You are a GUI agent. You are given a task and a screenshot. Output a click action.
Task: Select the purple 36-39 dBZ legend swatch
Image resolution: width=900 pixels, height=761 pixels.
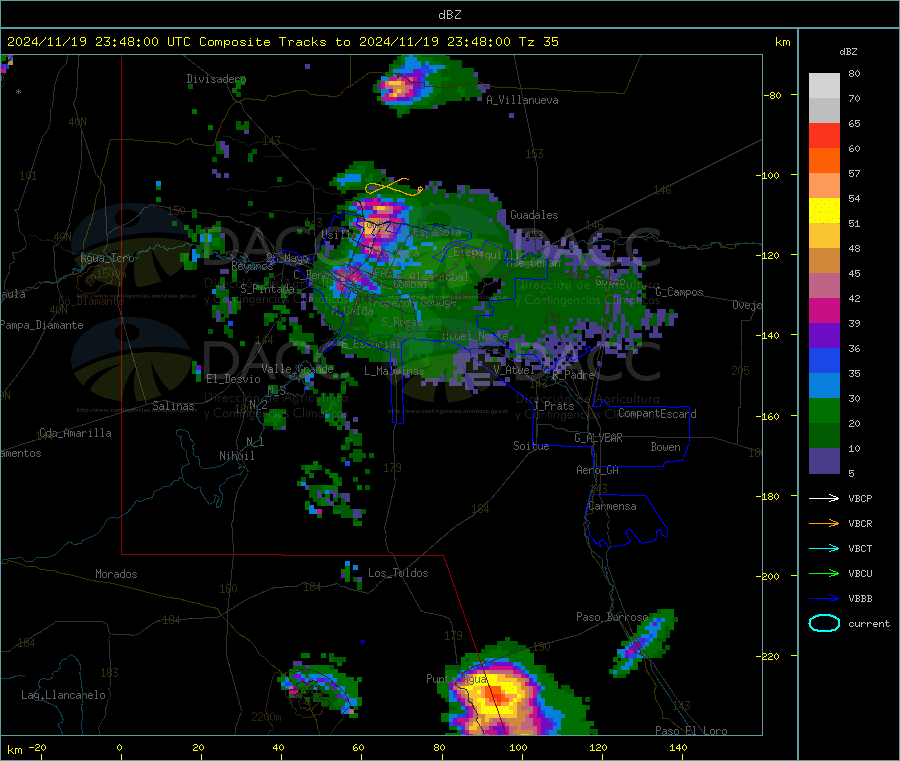pos(824,336)
